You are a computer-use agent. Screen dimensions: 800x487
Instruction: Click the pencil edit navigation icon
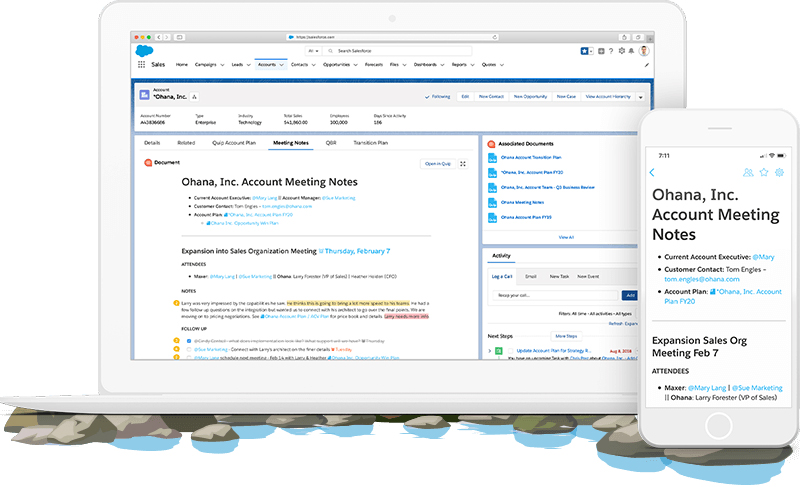point(646,65)
